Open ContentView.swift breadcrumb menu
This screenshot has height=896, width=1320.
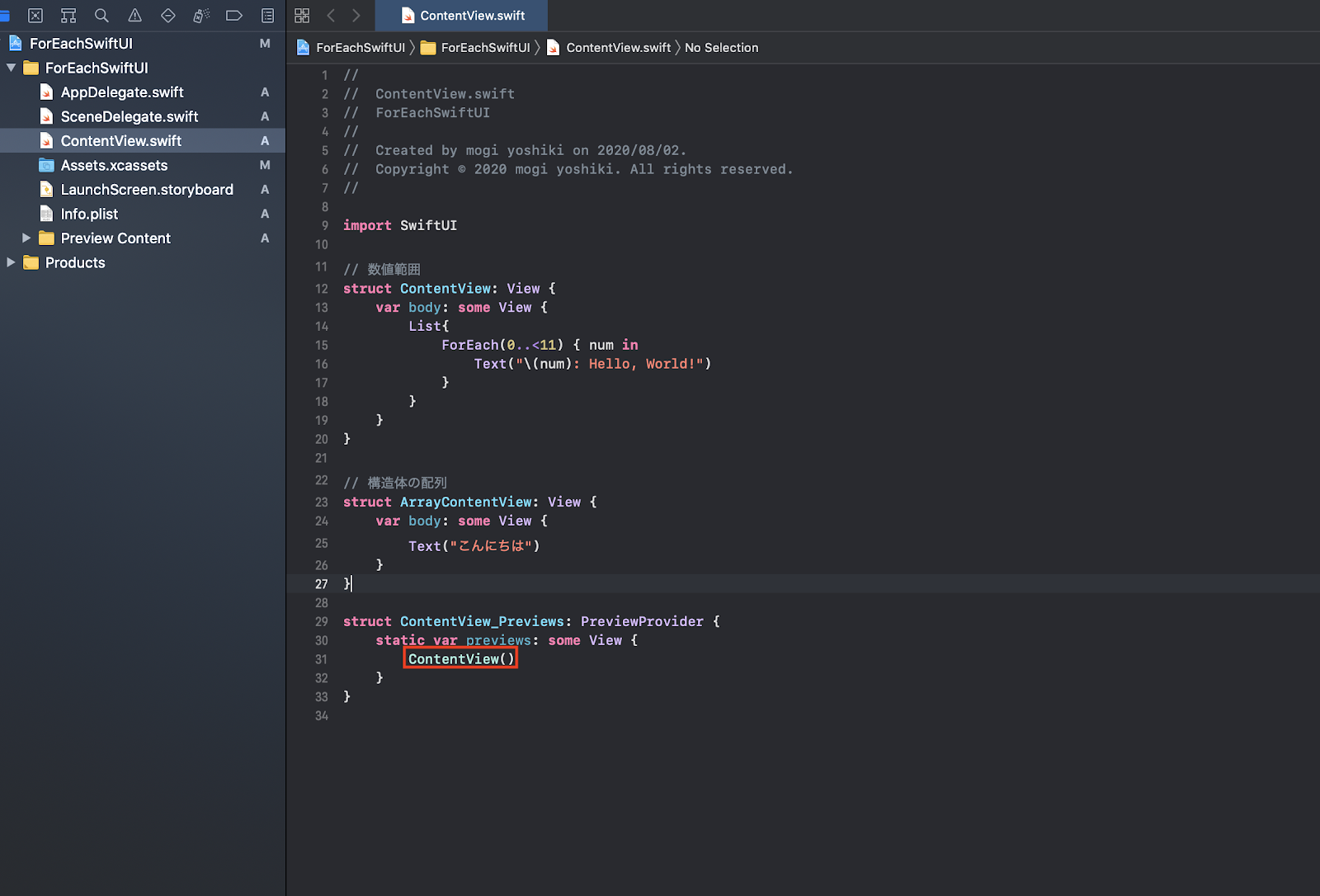[x=618, y=48]
